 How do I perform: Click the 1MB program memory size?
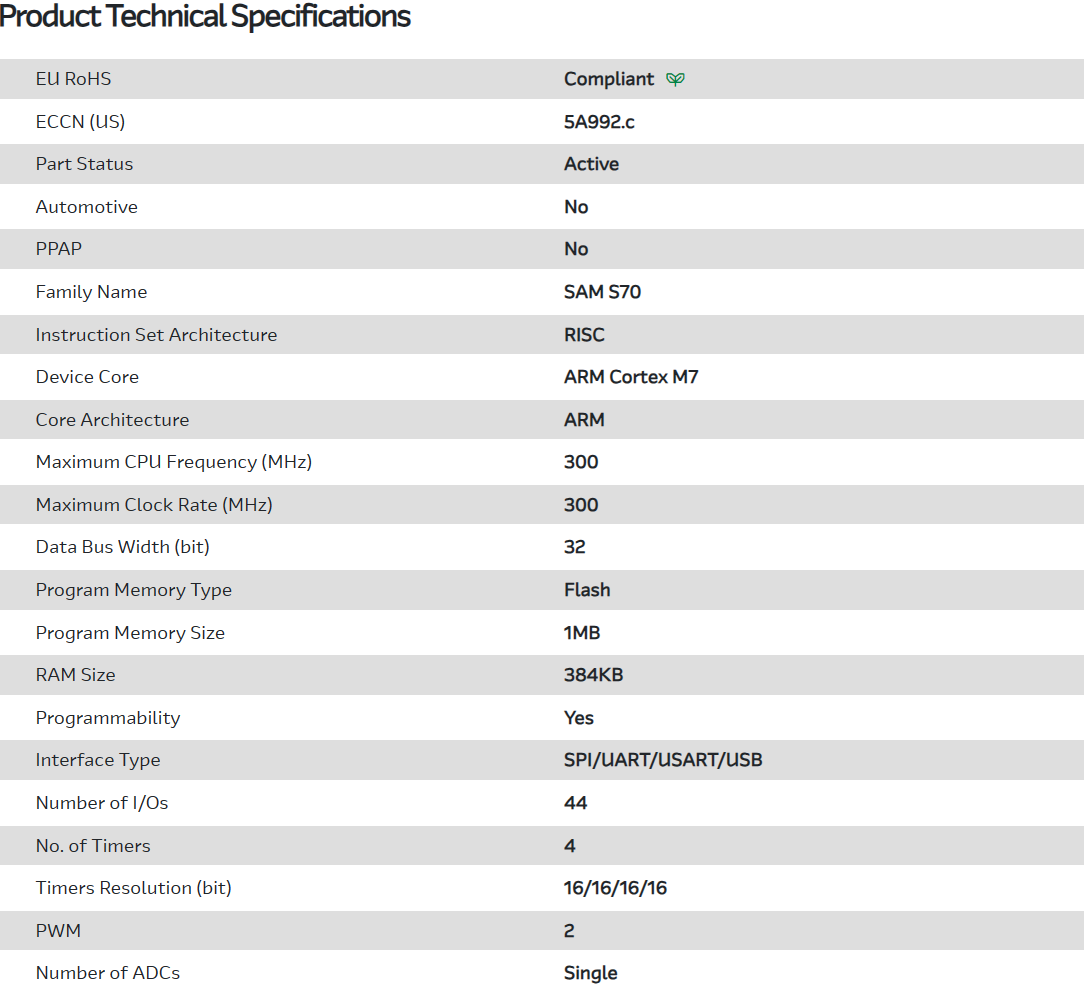(x=582, y=633)
